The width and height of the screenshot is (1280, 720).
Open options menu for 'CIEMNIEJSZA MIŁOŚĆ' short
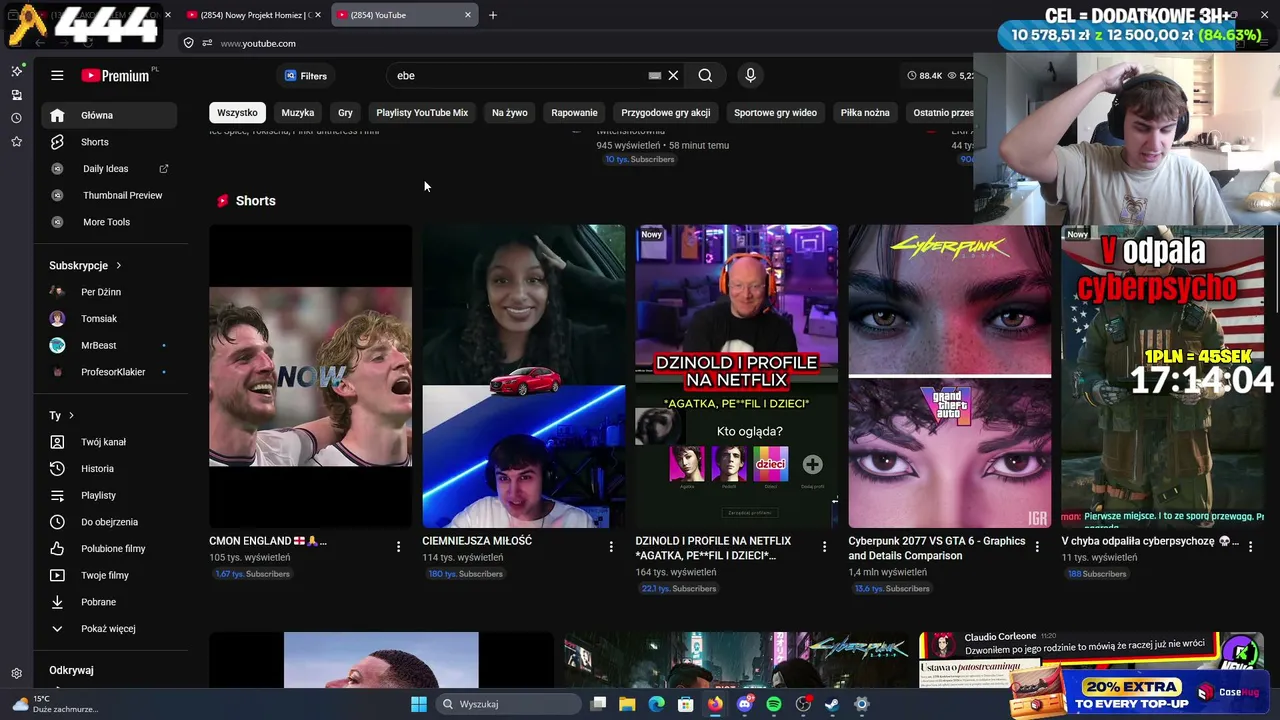[x=611, y=547]
